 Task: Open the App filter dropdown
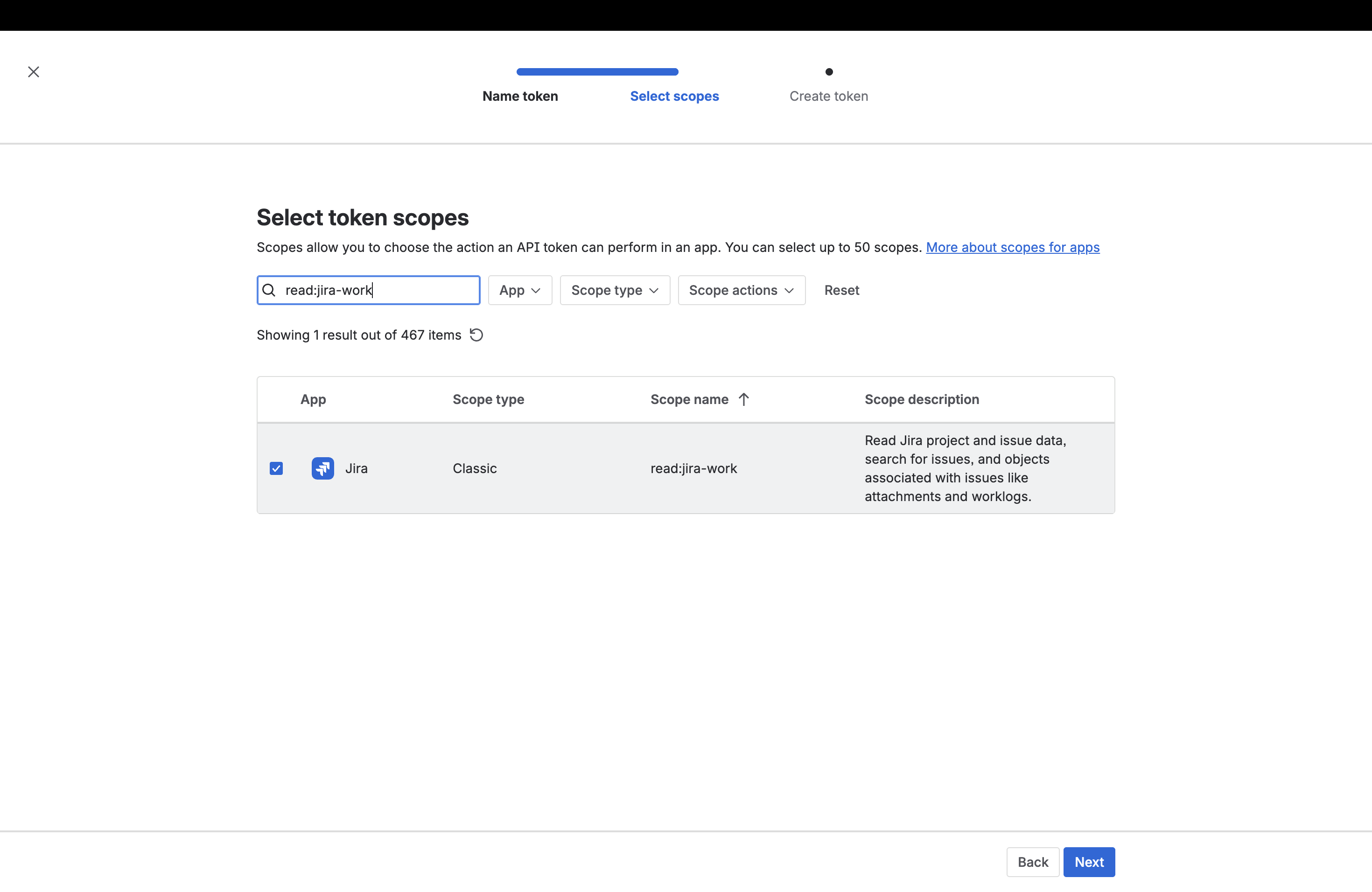519,290
